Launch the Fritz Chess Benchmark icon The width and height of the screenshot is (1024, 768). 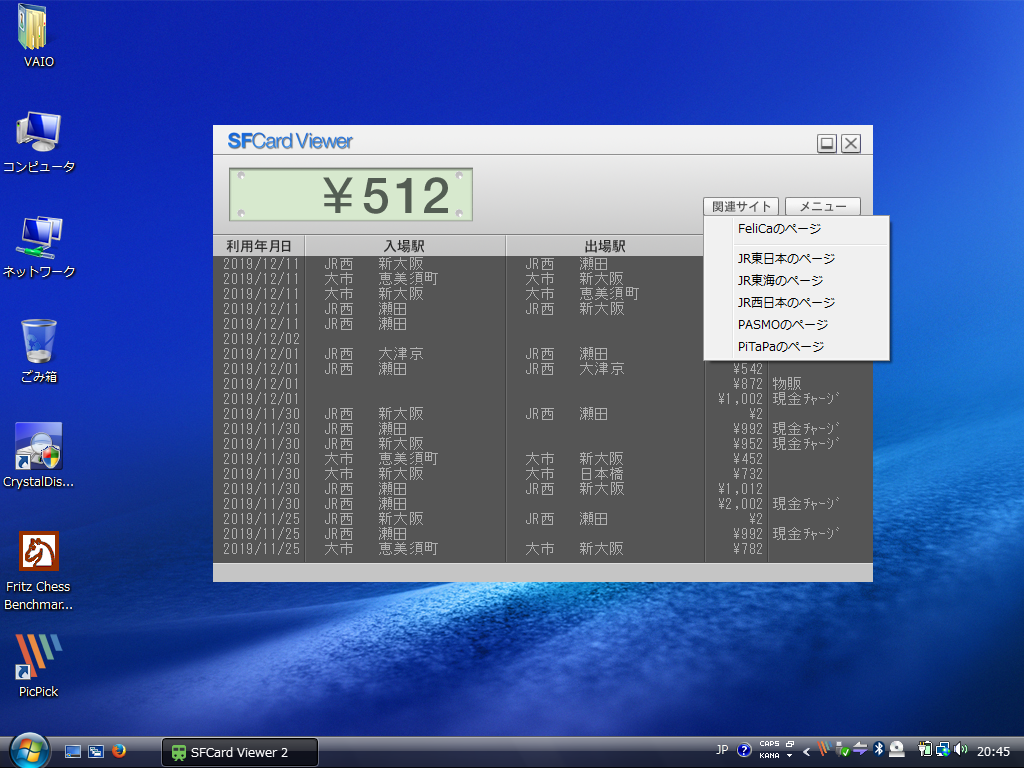39,571
